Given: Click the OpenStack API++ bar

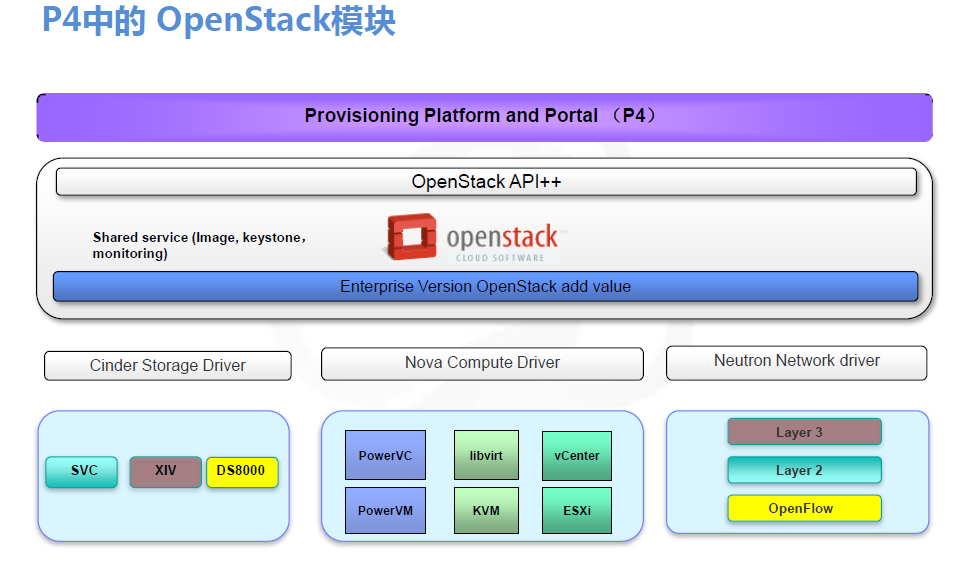Looking at the screenshot, I should [x=486, y=182].
